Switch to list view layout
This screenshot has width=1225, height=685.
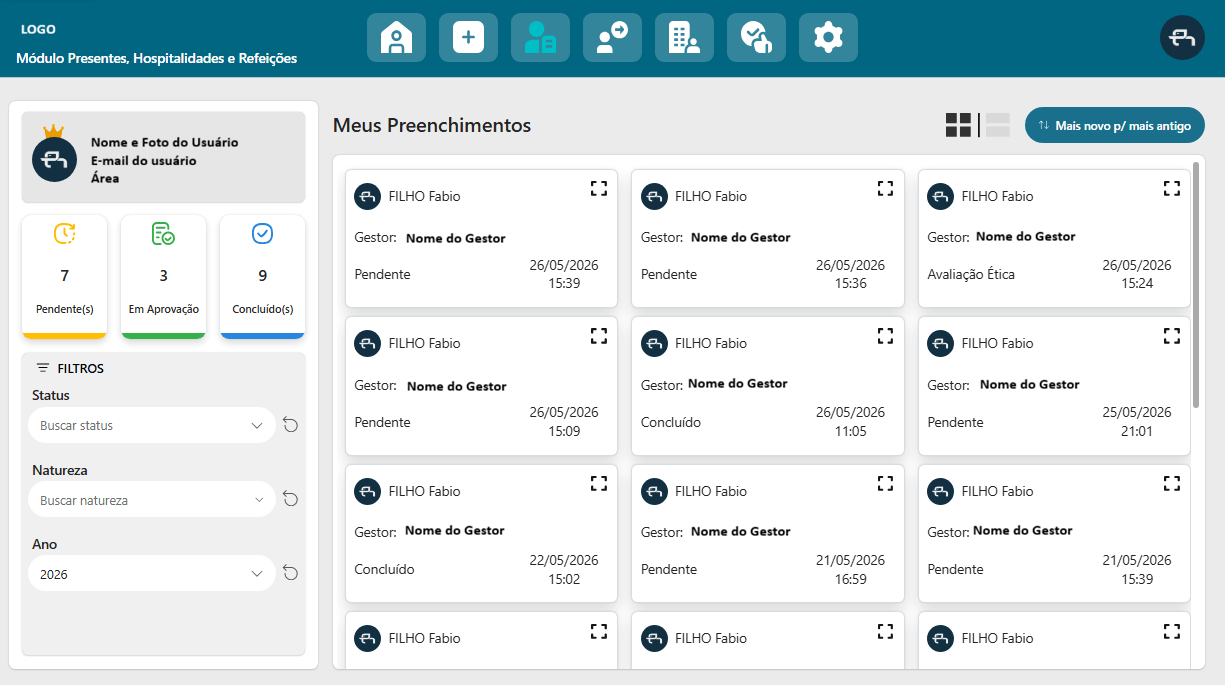(998, 125)
